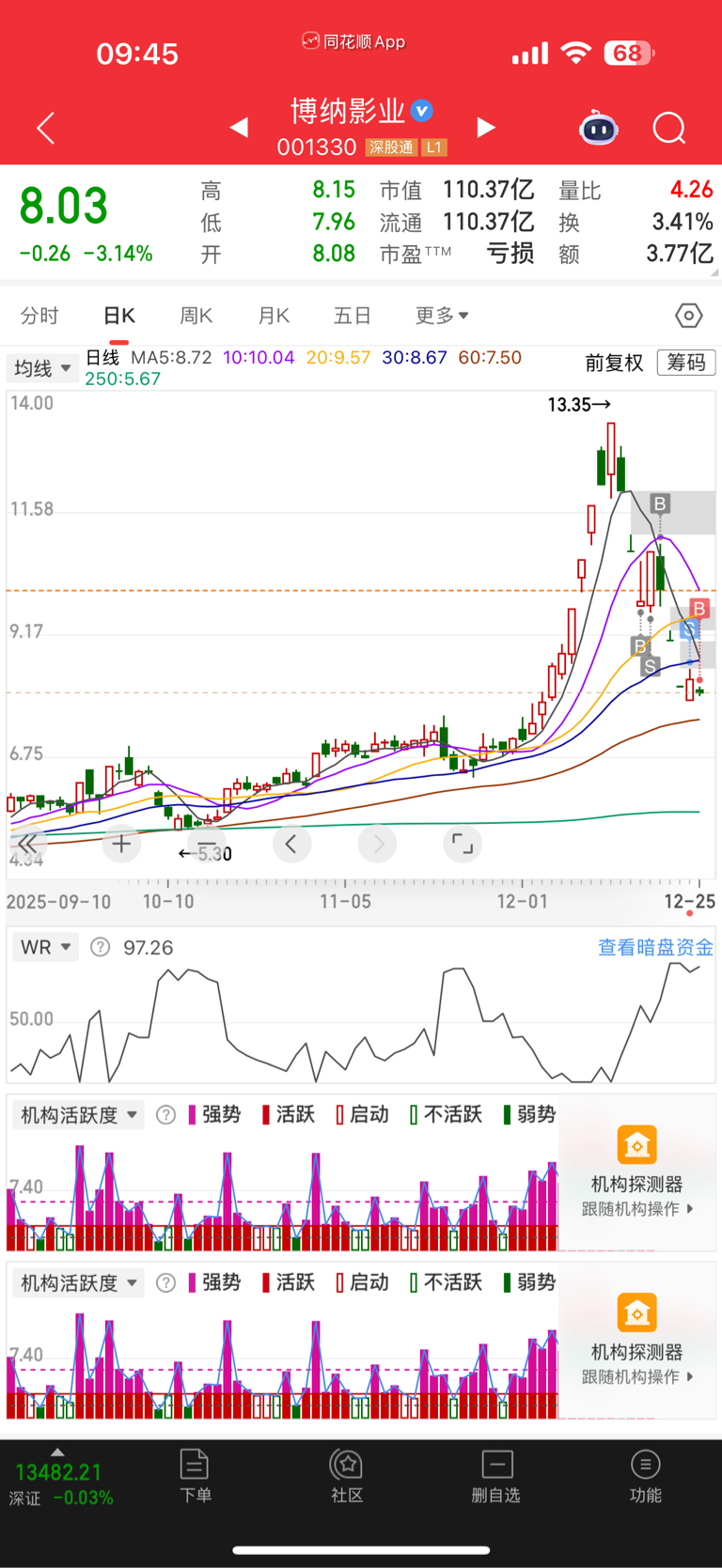Expand first 跟随机构操作 arrow link

coord(637,1209)
